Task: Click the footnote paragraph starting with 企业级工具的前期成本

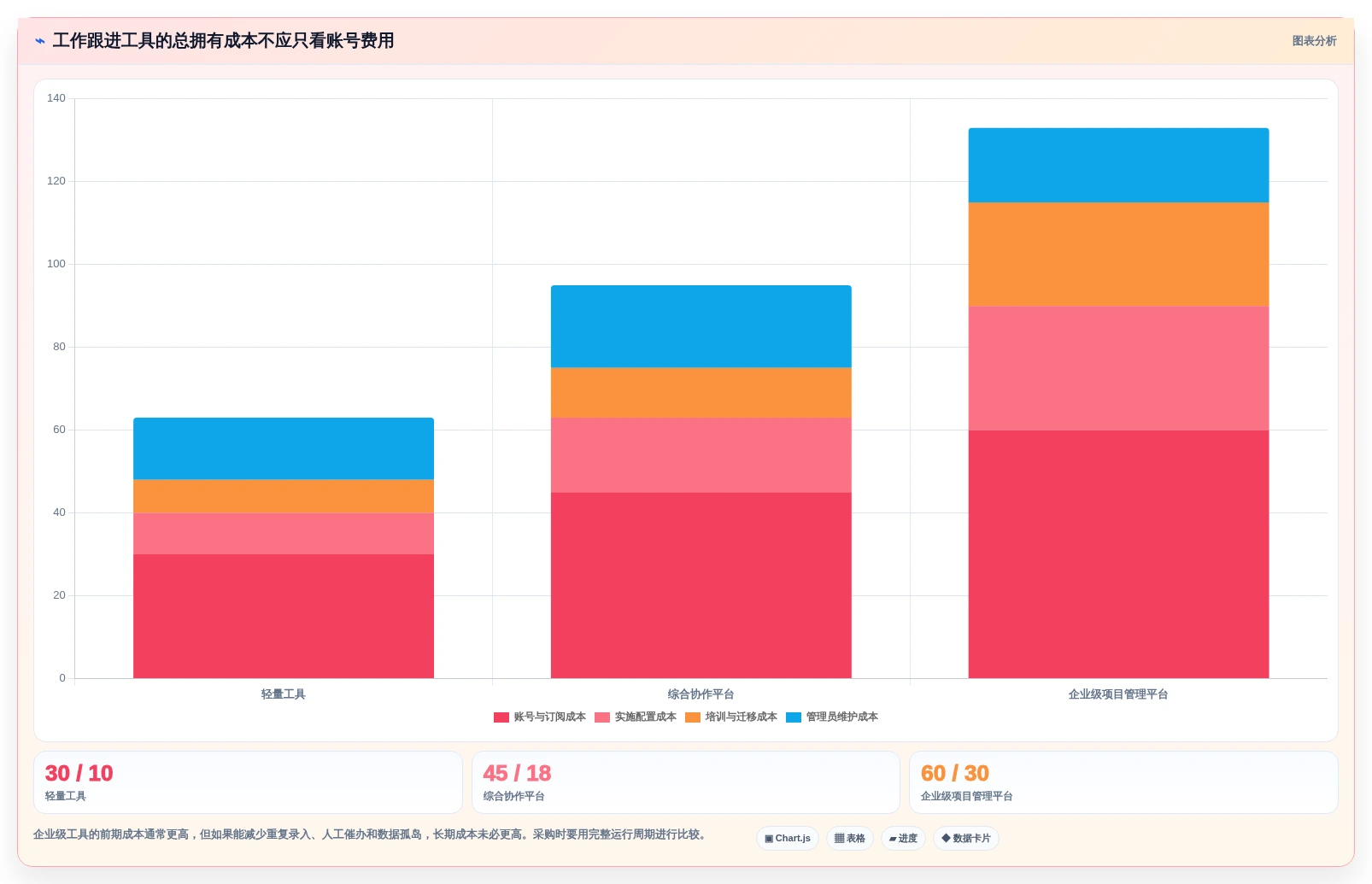Action: [x=369, y=834]
